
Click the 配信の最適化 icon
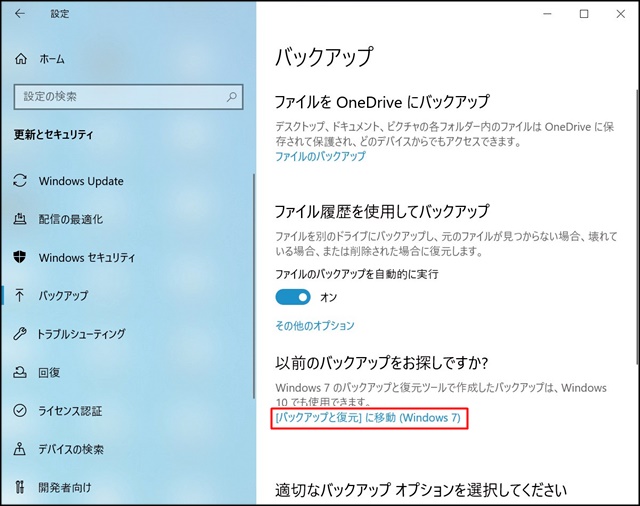tap(20, 219)
